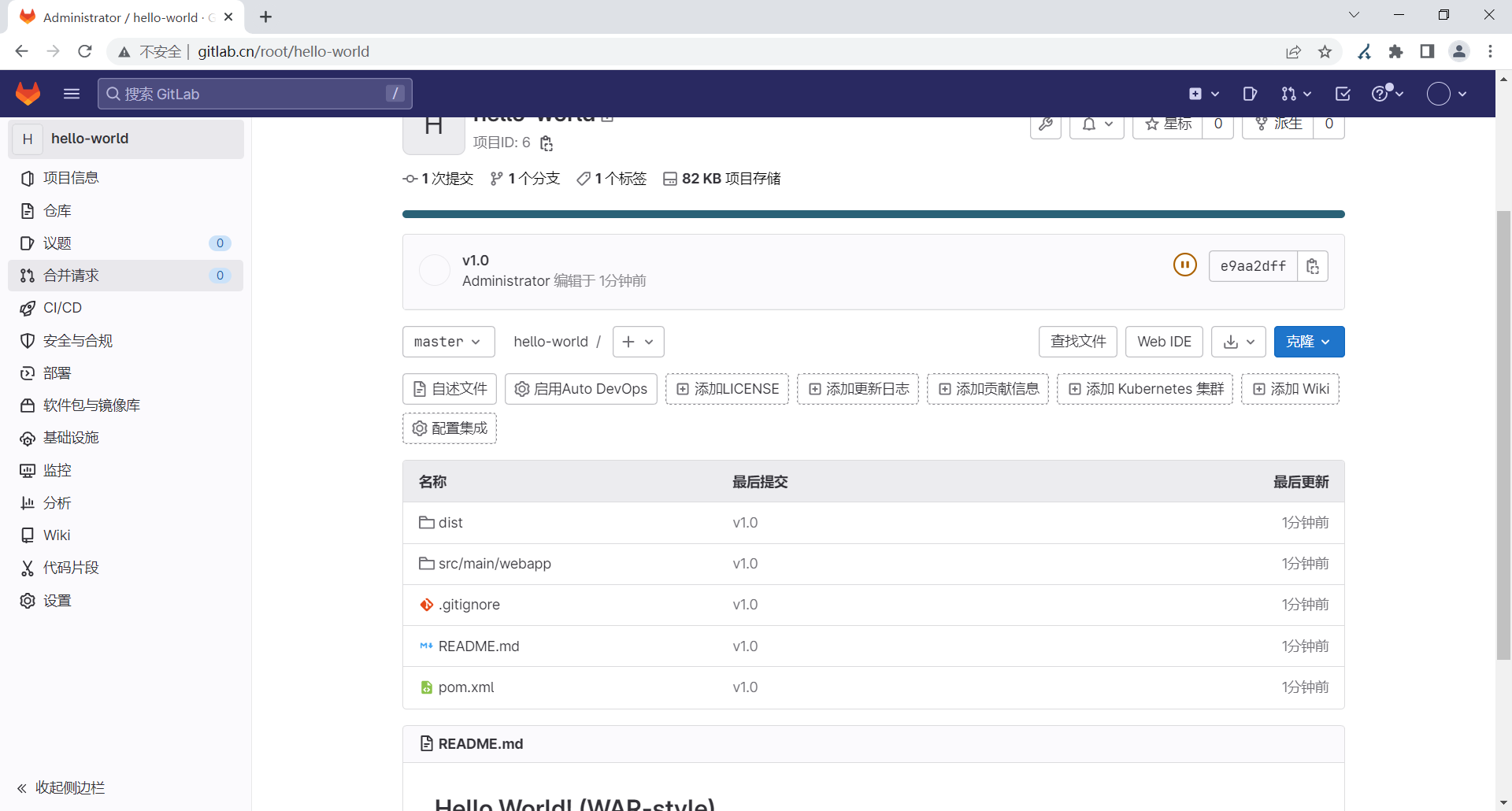Go back to previous page

[x=21, y=51]
